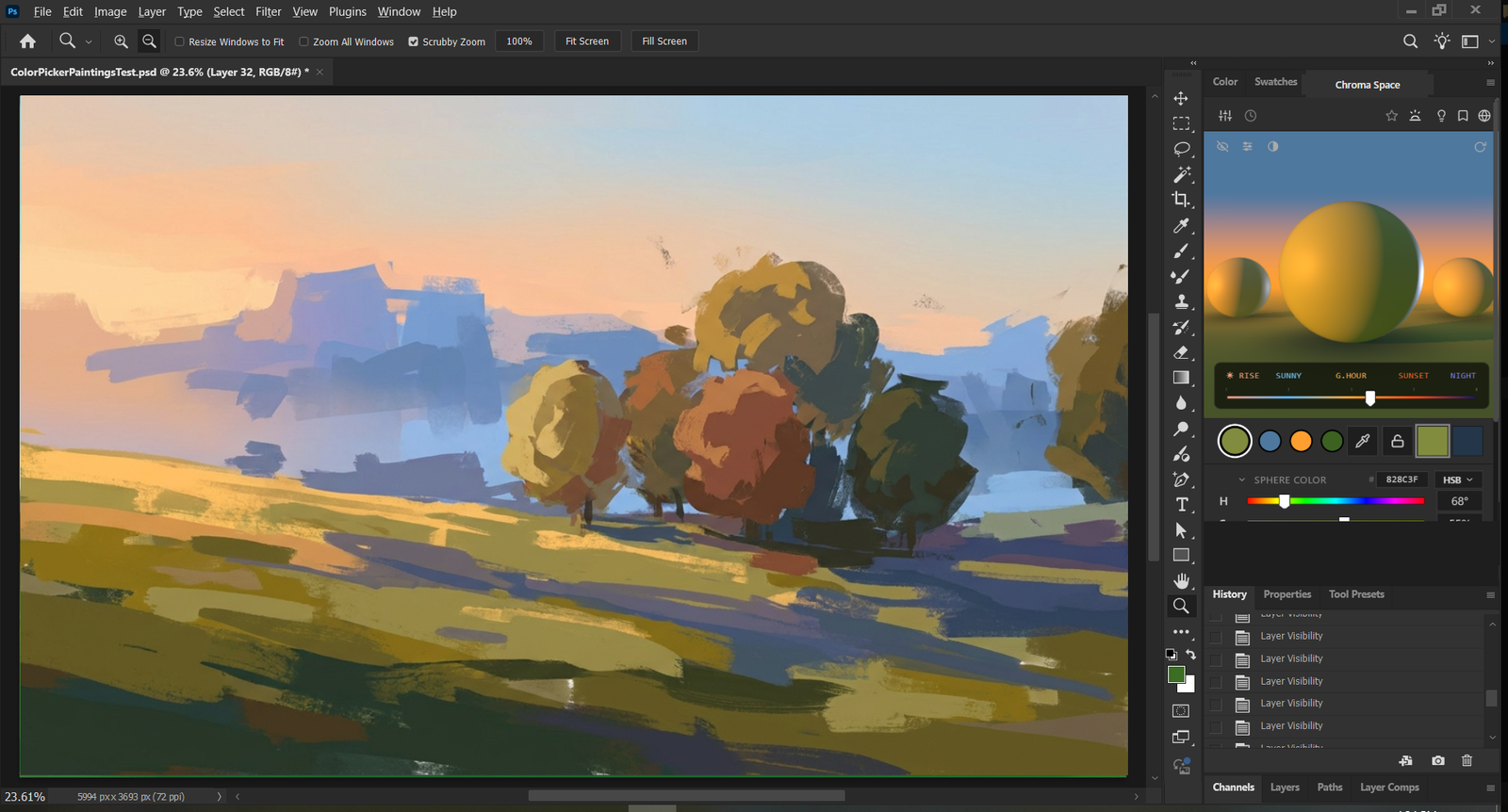Click the Fit Screen button
Viewport: 1508px width, 812px height.
tap(587, 41)
